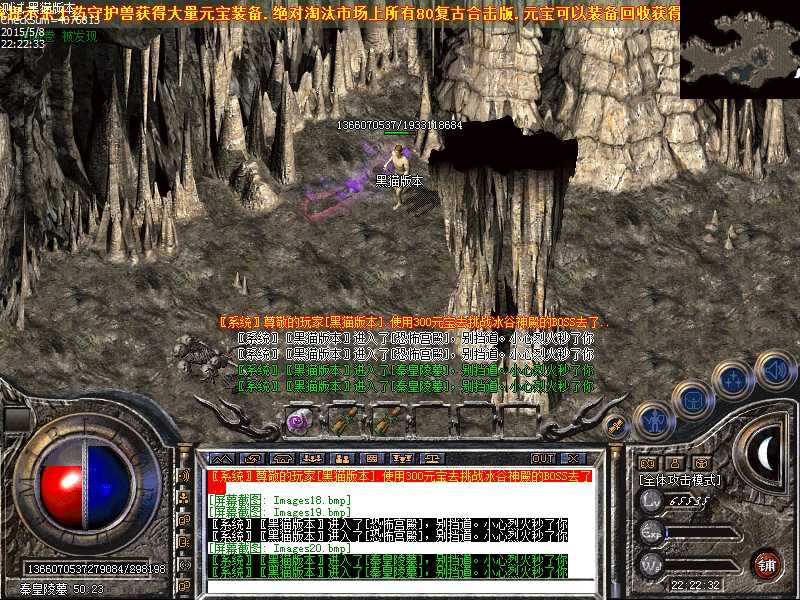The image size is (800, 600).
Task: Click the red 300元宝 system message in chat box
Action: 400,481
